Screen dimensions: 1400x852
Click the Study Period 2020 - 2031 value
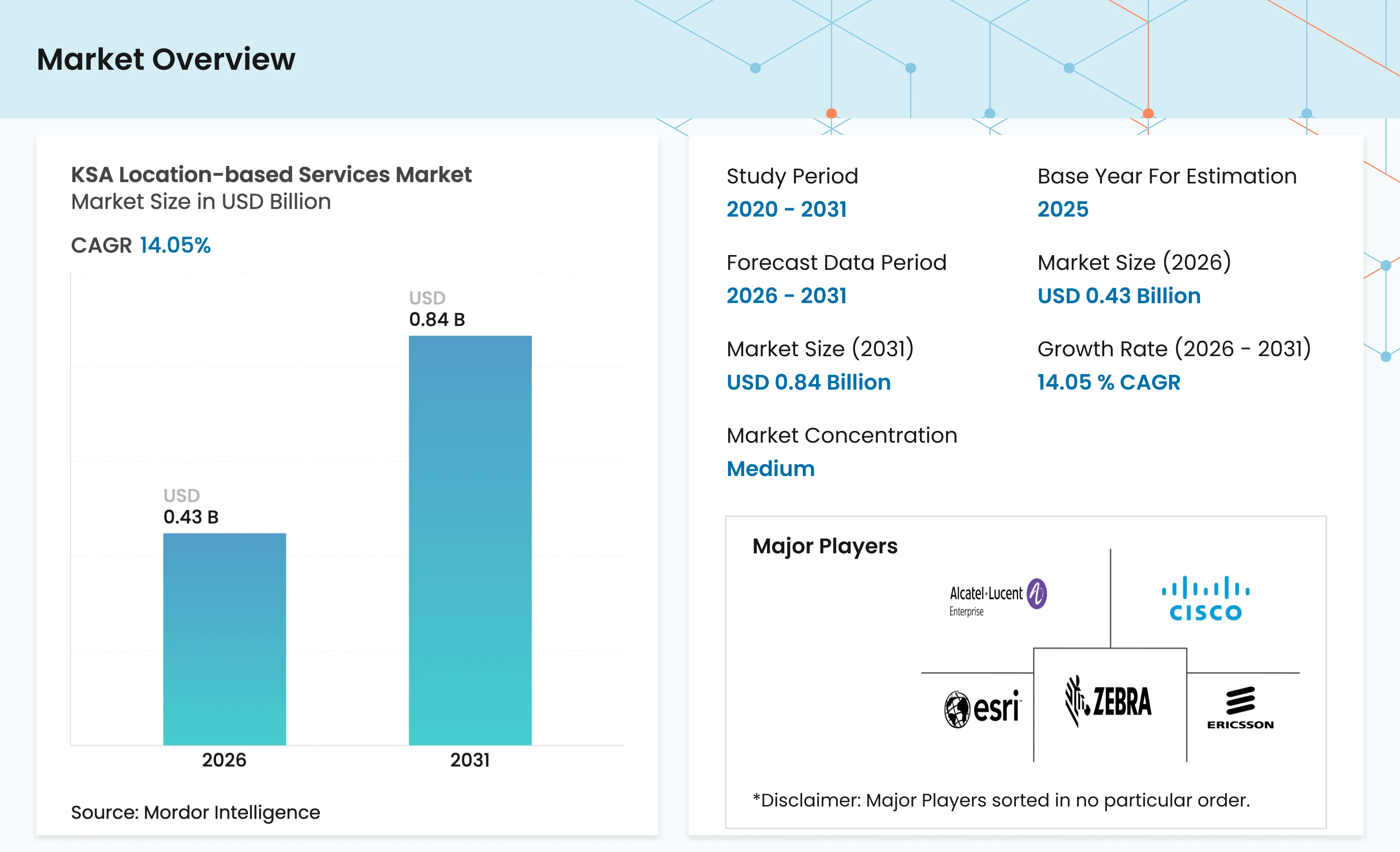coord(786,209)
